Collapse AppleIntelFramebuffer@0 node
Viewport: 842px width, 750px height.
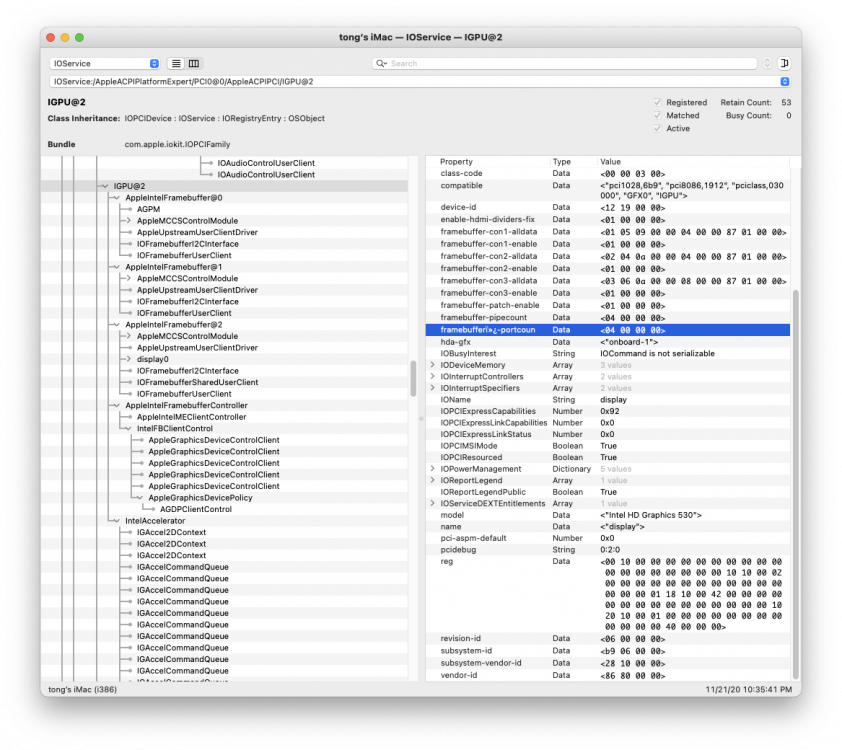(117, 198)
